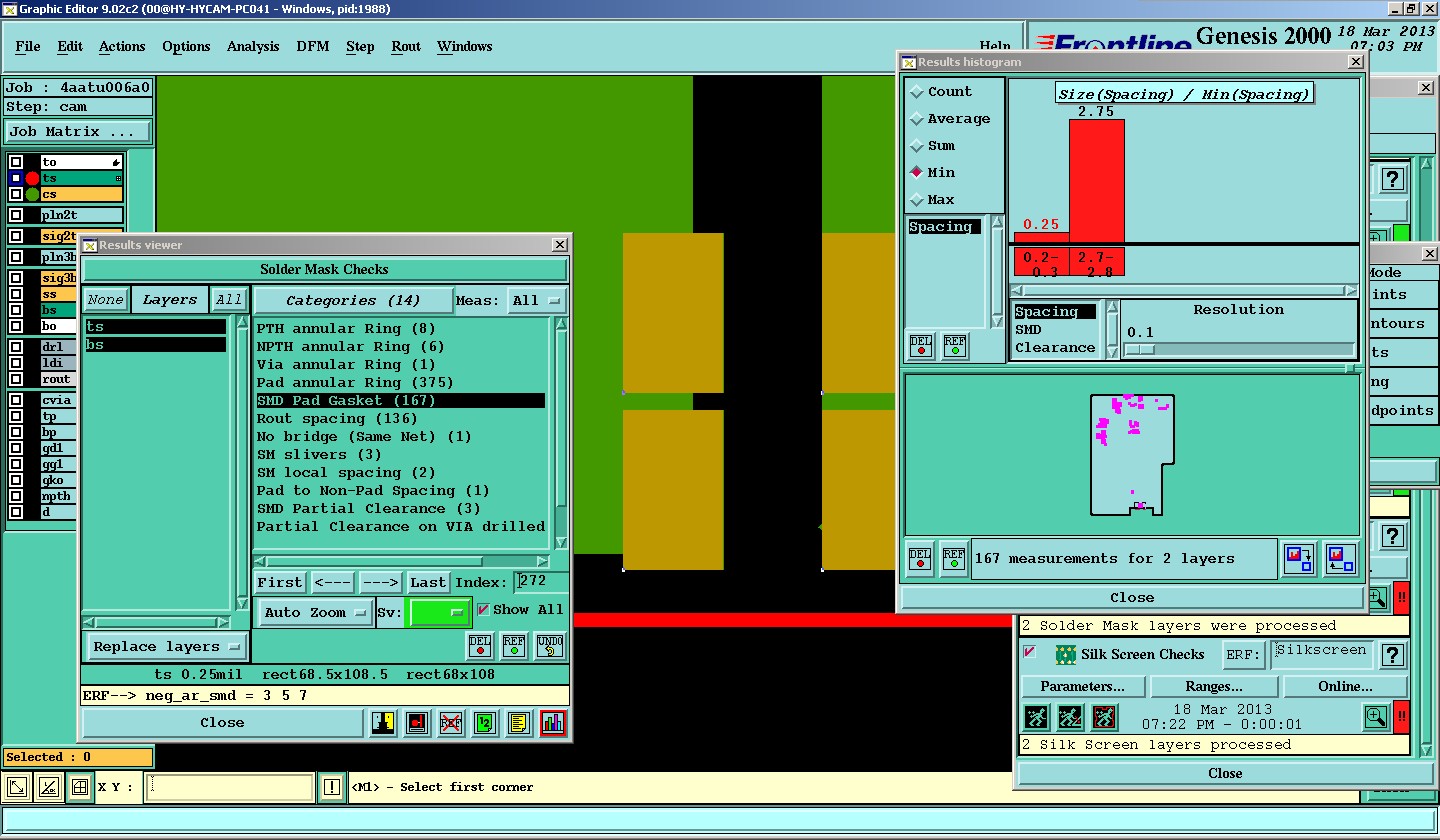The image size is (1440, 840).
Task: Toggle checkbox of layer cs in layer list
Action: coord(15,194)
